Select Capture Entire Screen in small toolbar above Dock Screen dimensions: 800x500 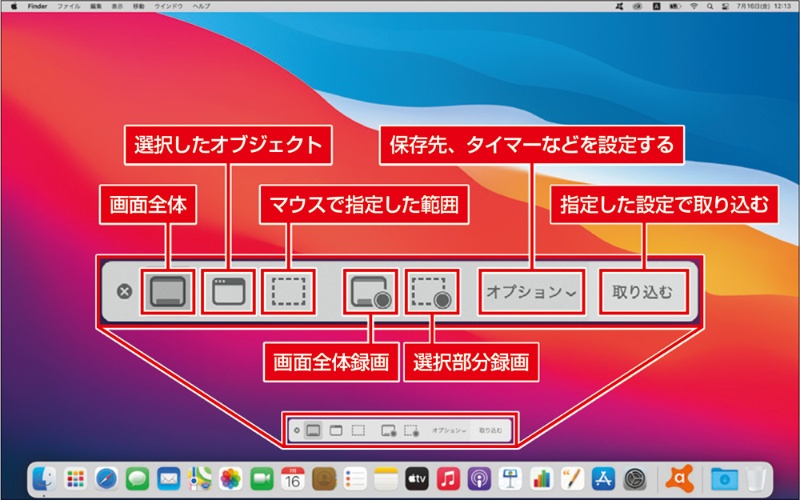coord(313,431)
